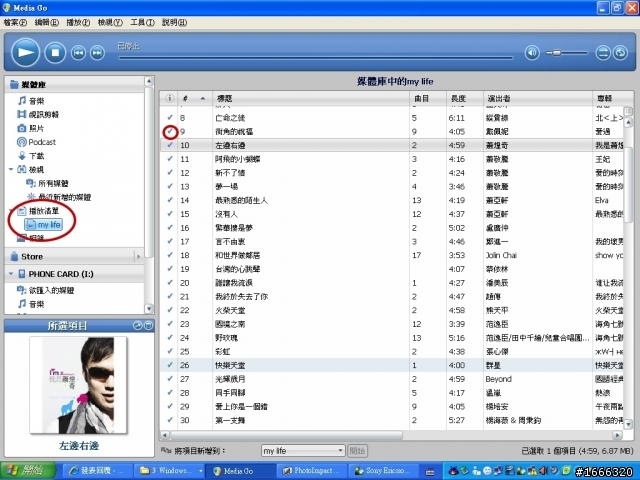
Task: Click the large Play button
Action: [x=25, y=52]
